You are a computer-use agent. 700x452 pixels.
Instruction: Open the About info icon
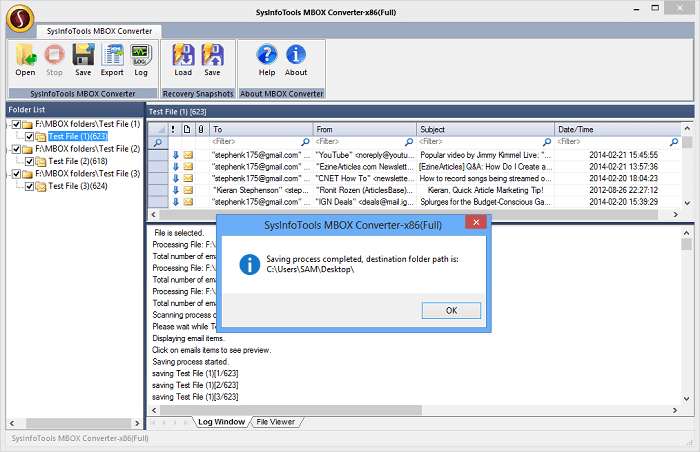[296, 55]
